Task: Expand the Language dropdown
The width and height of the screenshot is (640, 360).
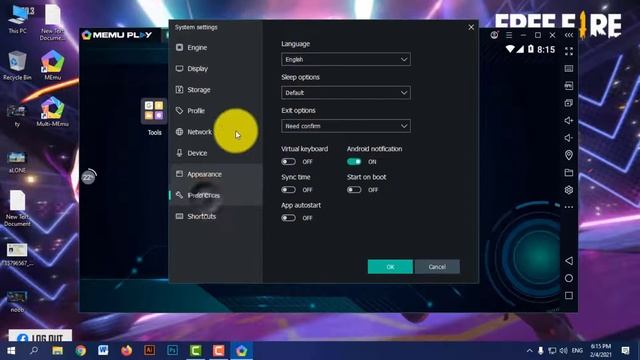Action: click(346, 60)
